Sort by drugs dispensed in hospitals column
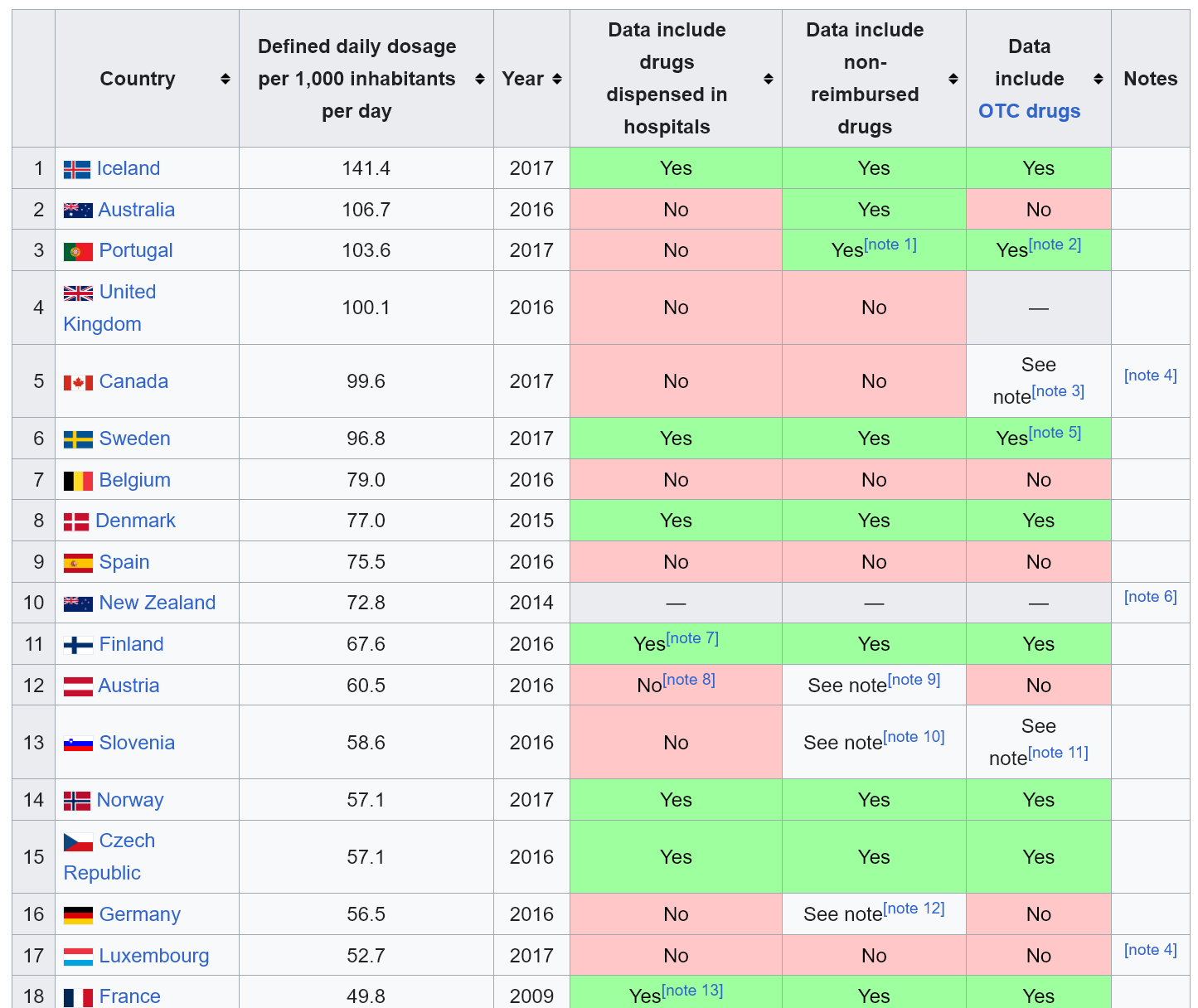 click(x=769, y=79)
